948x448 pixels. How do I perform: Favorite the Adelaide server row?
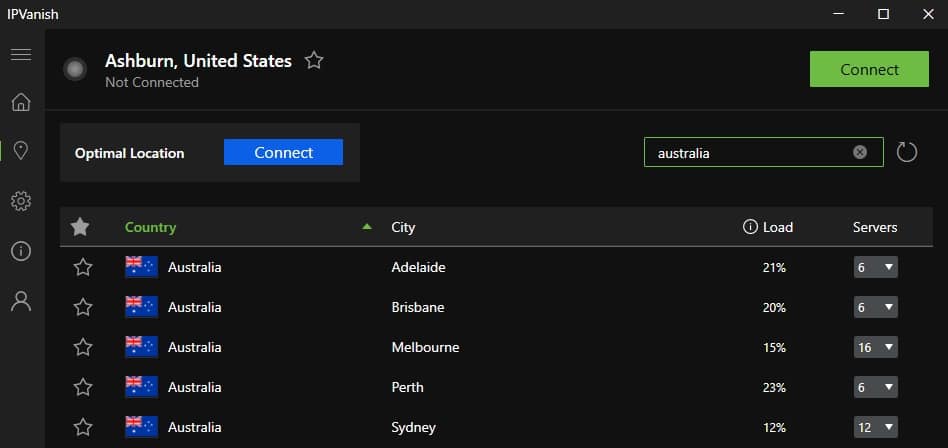click(x=83, y=267)
